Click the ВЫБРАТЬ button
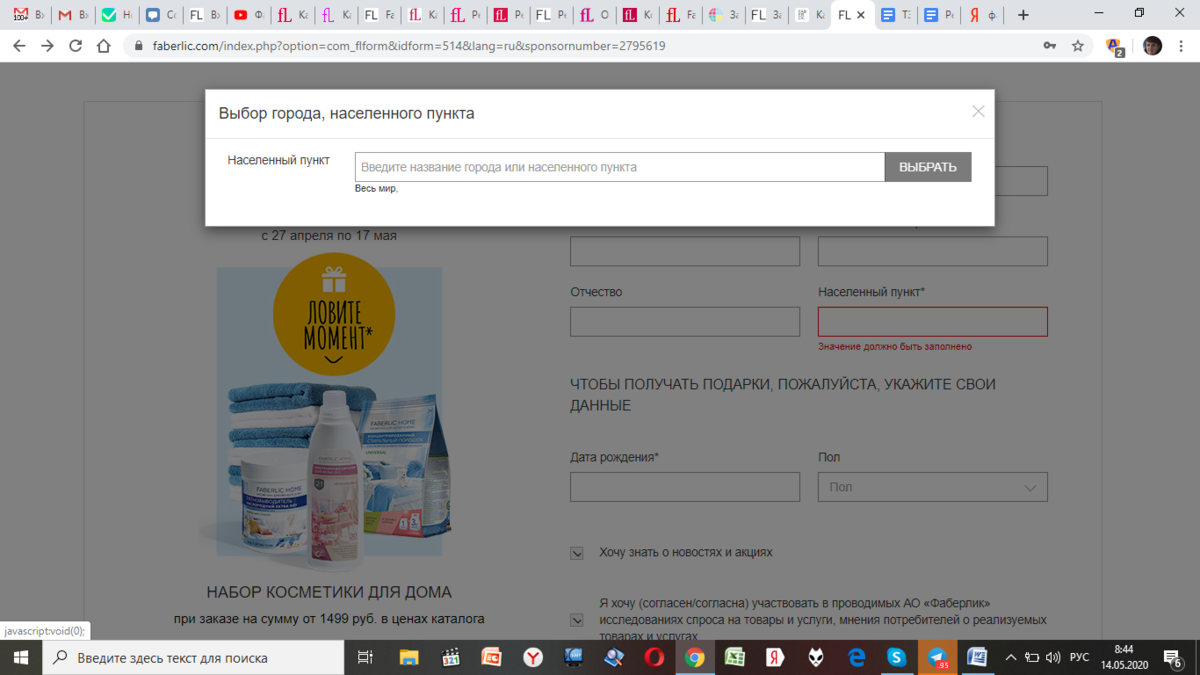 click(928, 167)
